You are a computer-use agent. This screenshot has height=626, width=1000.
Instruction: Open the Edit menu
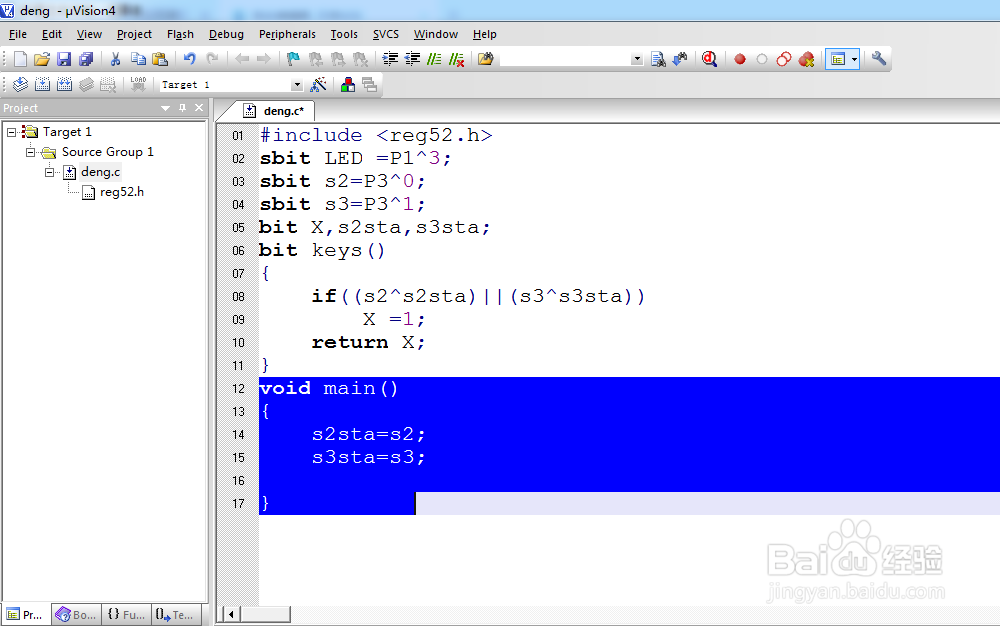pos(52,34)
